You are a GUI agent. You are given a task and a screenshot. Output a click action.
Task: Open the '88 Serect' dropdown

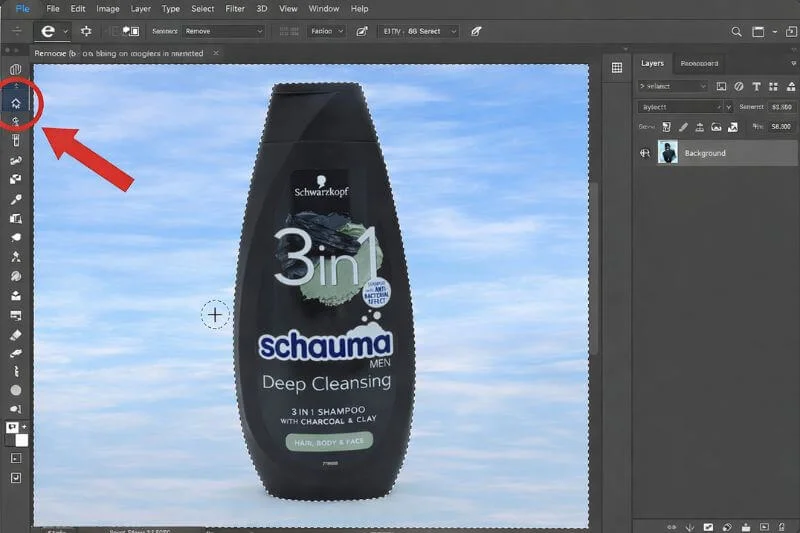pos(418,31)
